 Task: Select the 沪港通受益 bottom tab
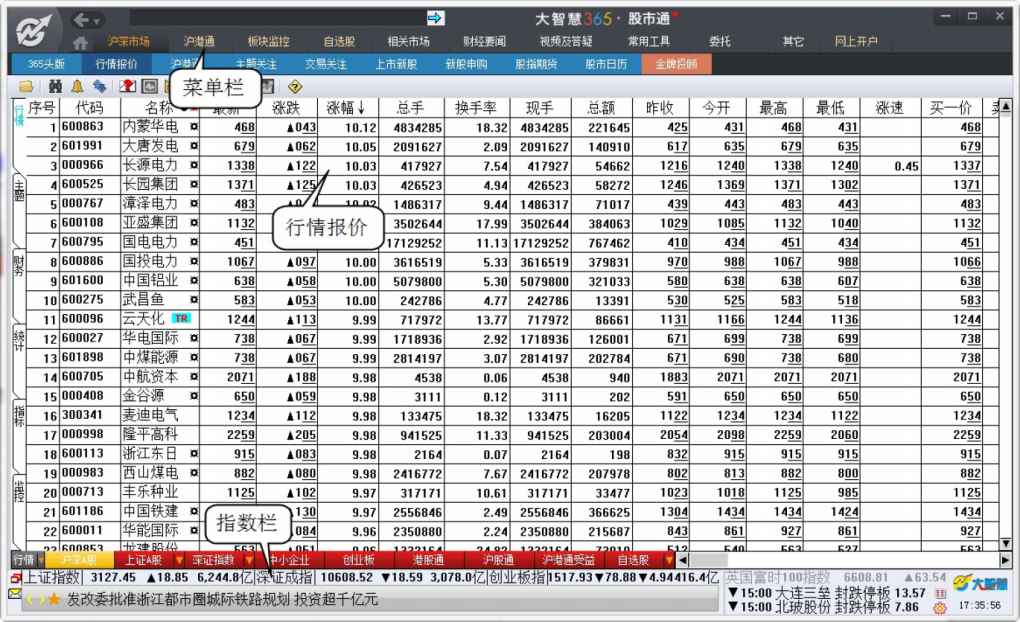point(569,560)
